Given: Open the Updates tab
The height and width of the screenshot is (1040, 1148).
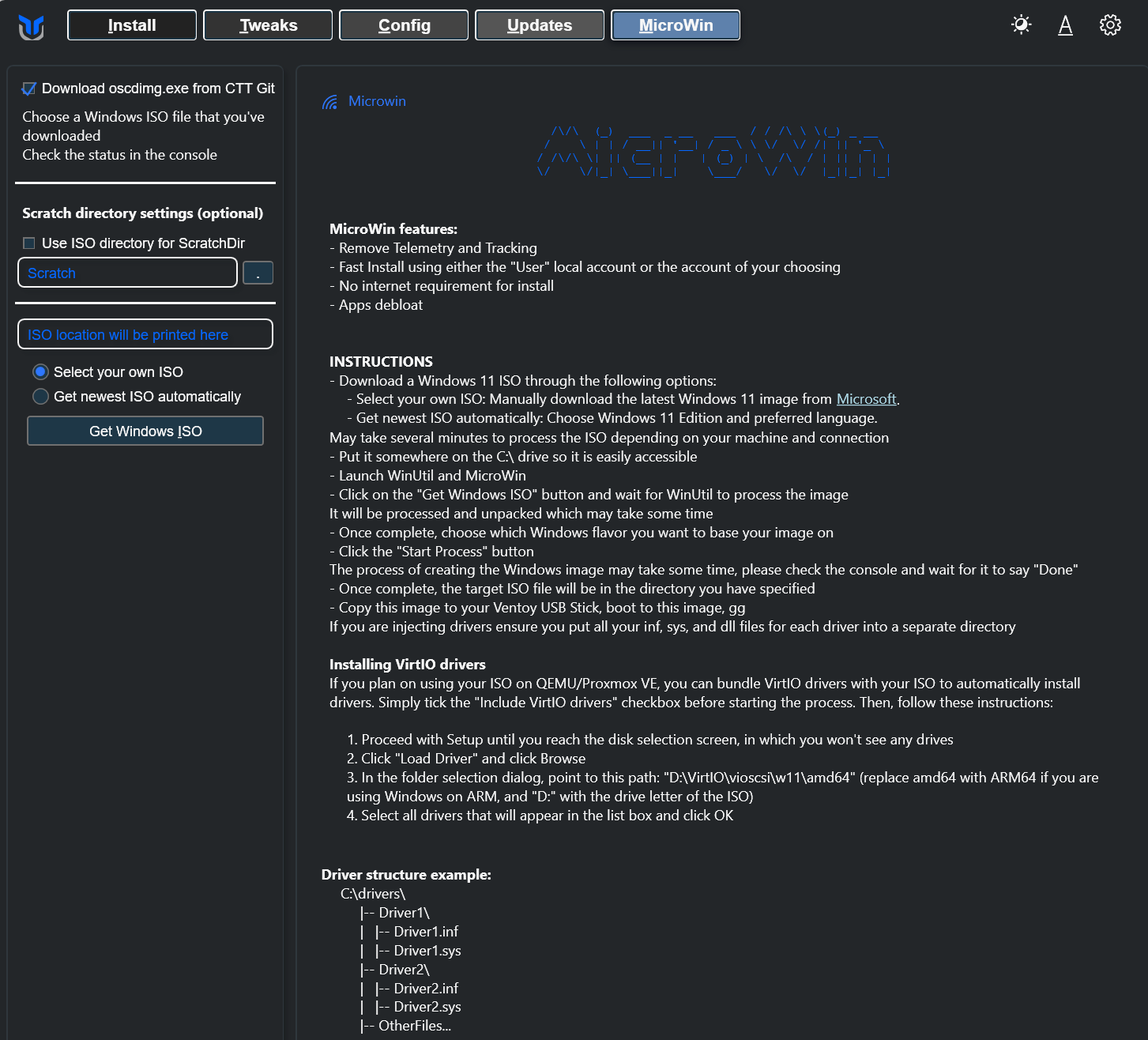Looking at the screenshot, I should [x=540, y=25].
